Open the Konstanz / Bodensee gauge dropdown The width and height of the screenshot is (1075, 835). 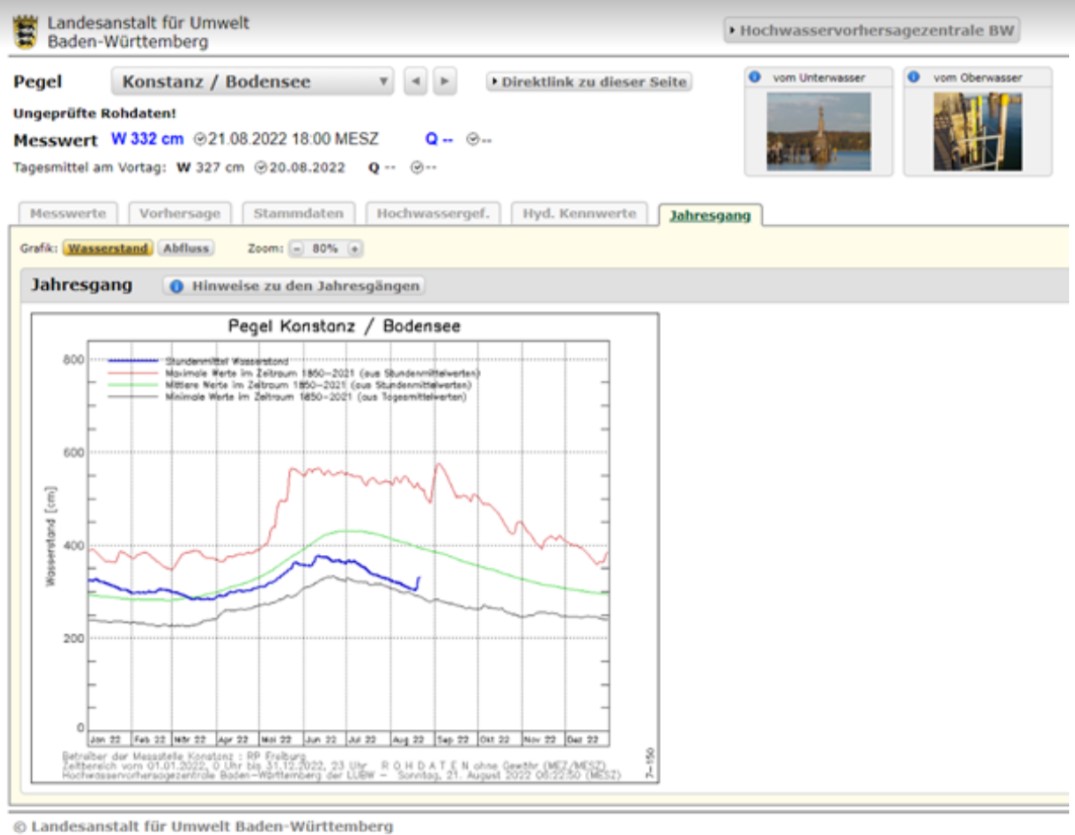253,82
